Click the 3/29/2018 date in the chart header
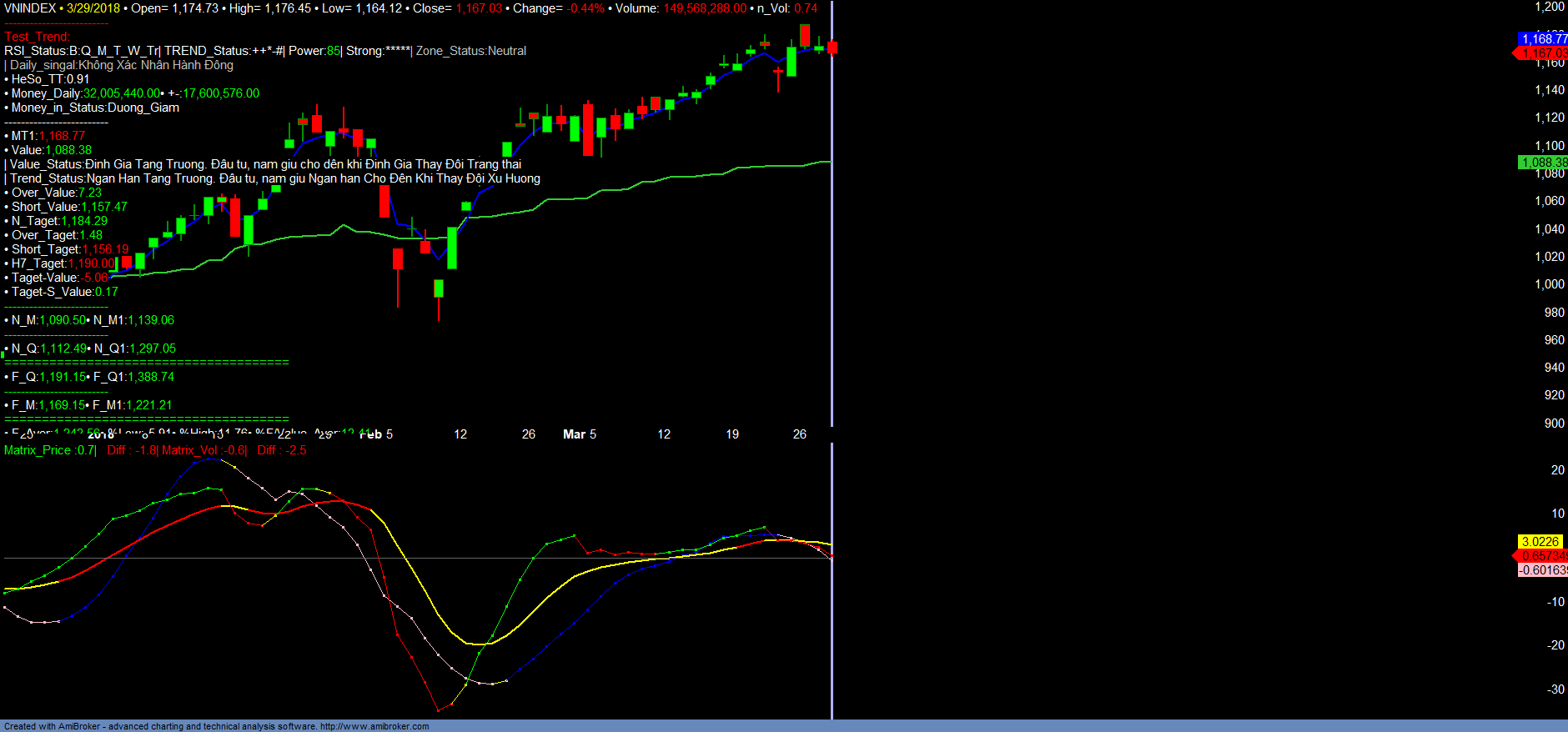1568x732 pixels. click(93, 8)
